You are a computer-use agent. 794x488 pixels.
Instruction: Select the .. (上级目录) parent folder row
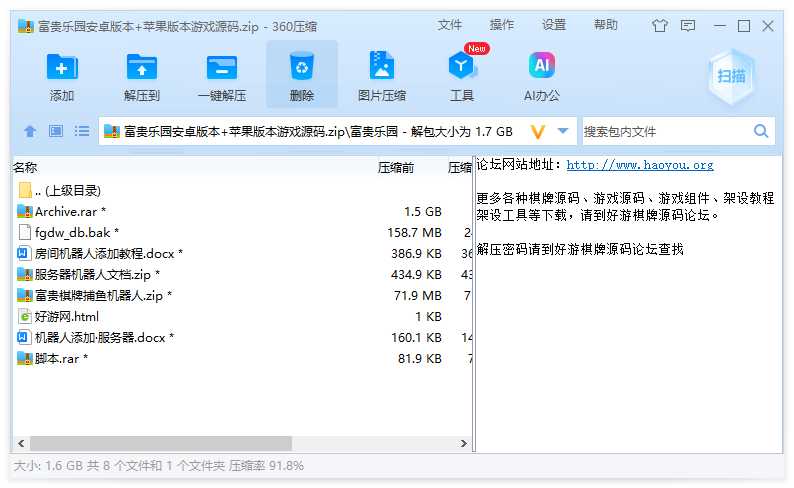point(242,190)
